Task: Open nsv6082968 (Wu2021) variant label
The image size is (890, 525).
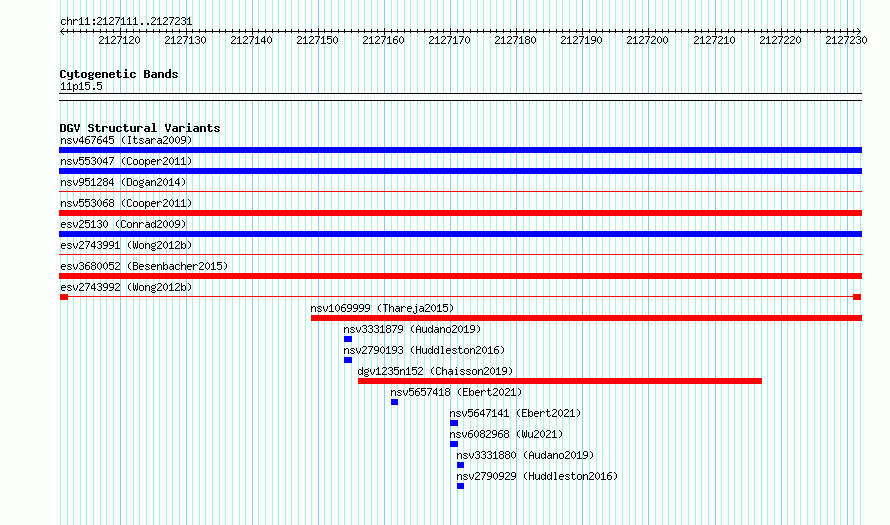Action: pos(506,434)
